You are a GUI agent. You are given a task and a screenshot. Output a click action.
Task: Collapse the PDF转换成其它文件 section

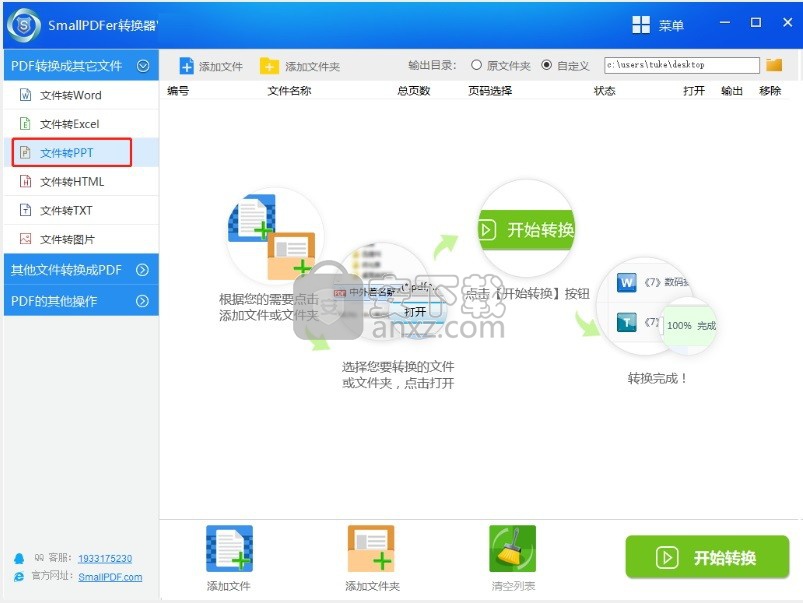point(143,66)
